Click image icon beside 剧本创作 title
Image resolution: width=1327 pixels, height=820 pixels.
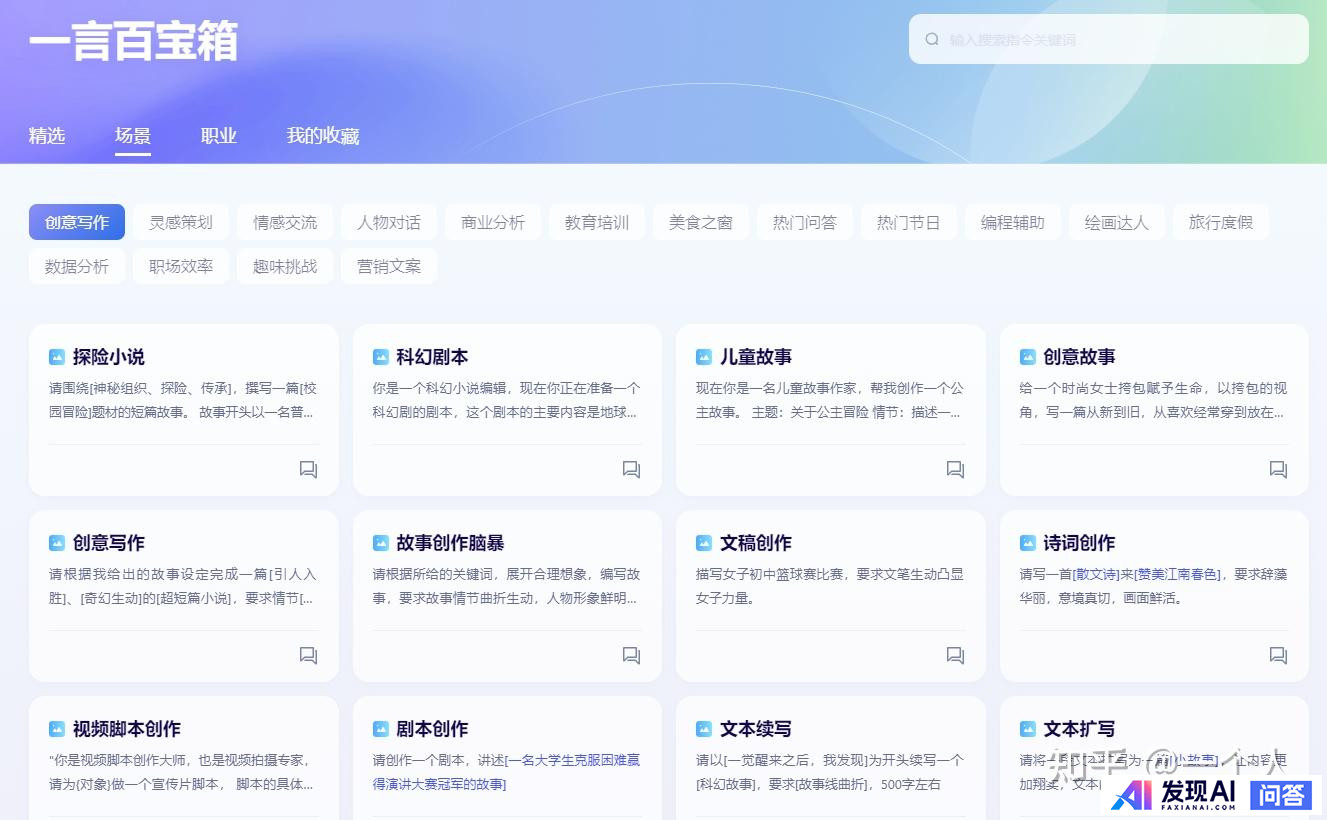[x=381, y=729]
